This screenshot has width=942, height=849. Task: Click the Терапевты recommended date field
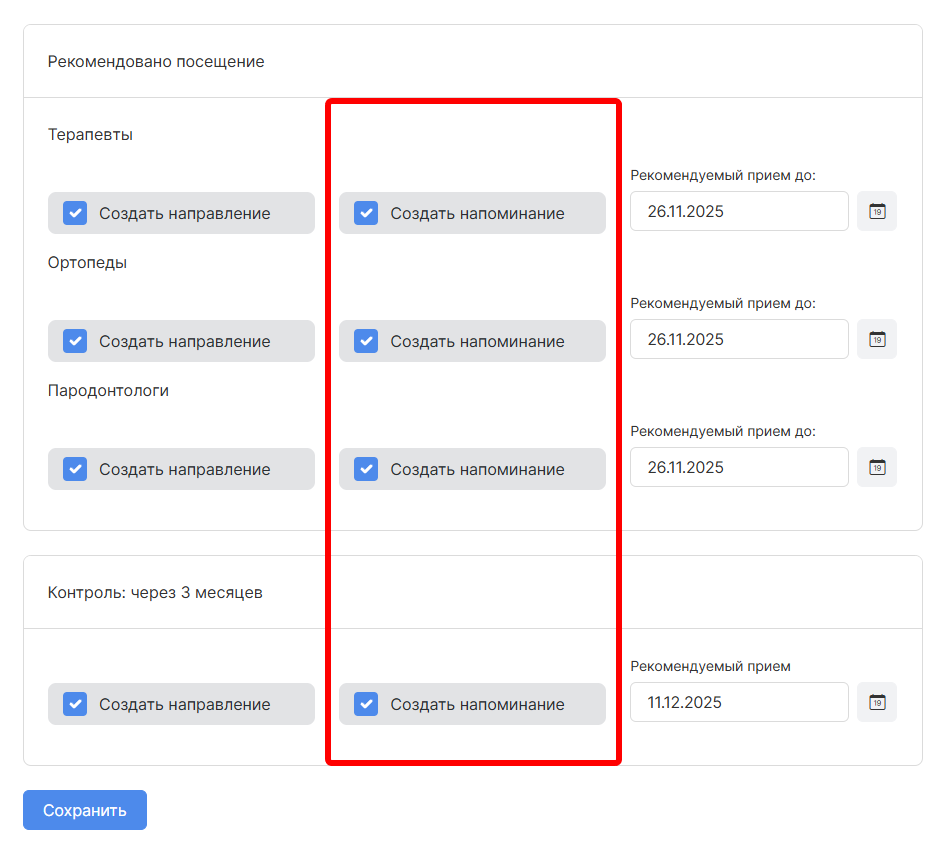pyautogui.click(x=738, y=212)
